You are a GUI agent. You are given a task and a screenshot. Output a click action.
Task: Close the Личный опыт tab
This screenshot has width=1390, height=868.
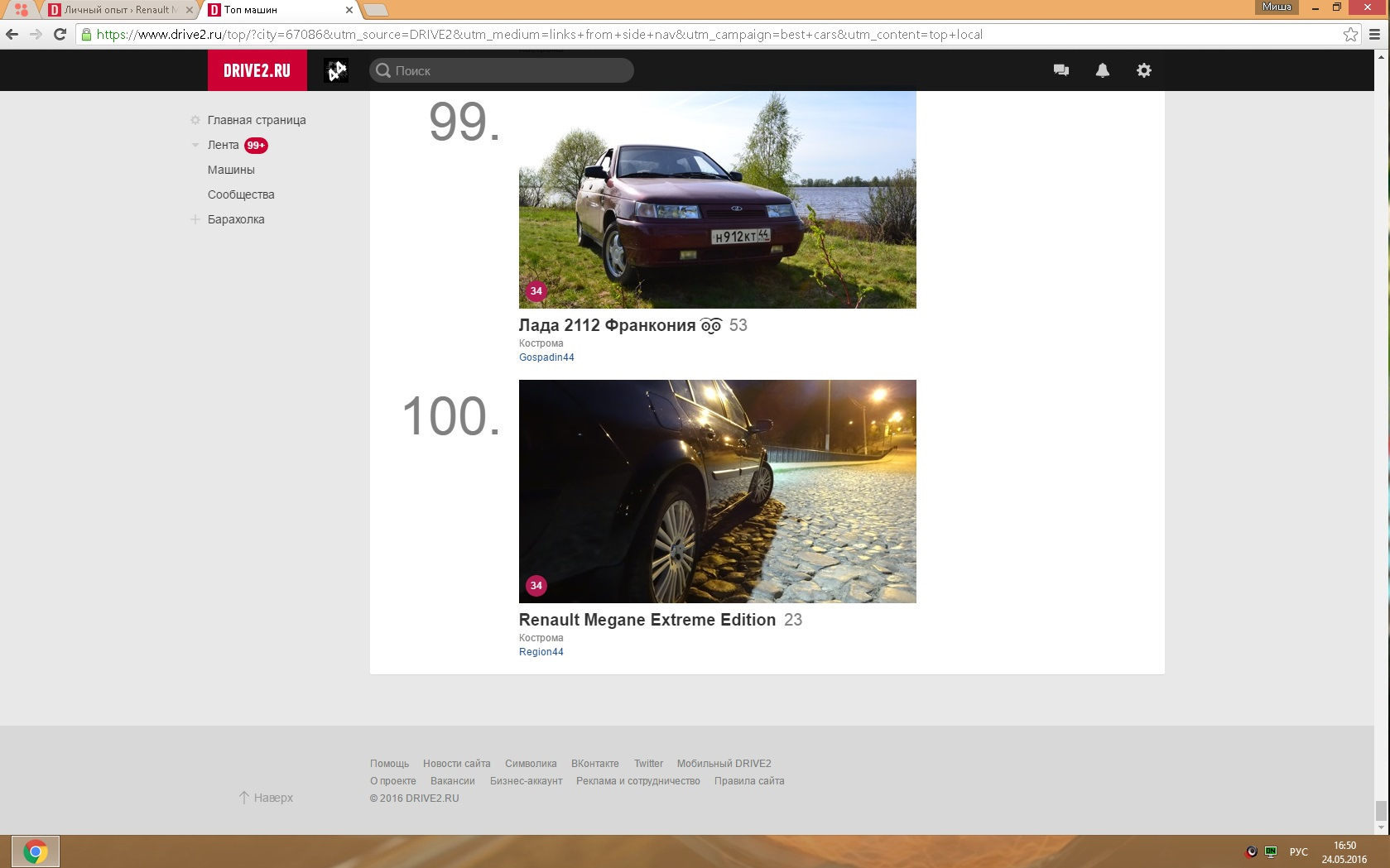189,10
